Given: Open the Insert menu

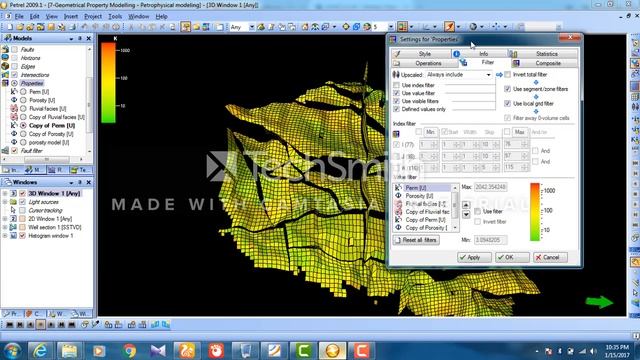Looking at the screenshot, I should tap(71, 16).
